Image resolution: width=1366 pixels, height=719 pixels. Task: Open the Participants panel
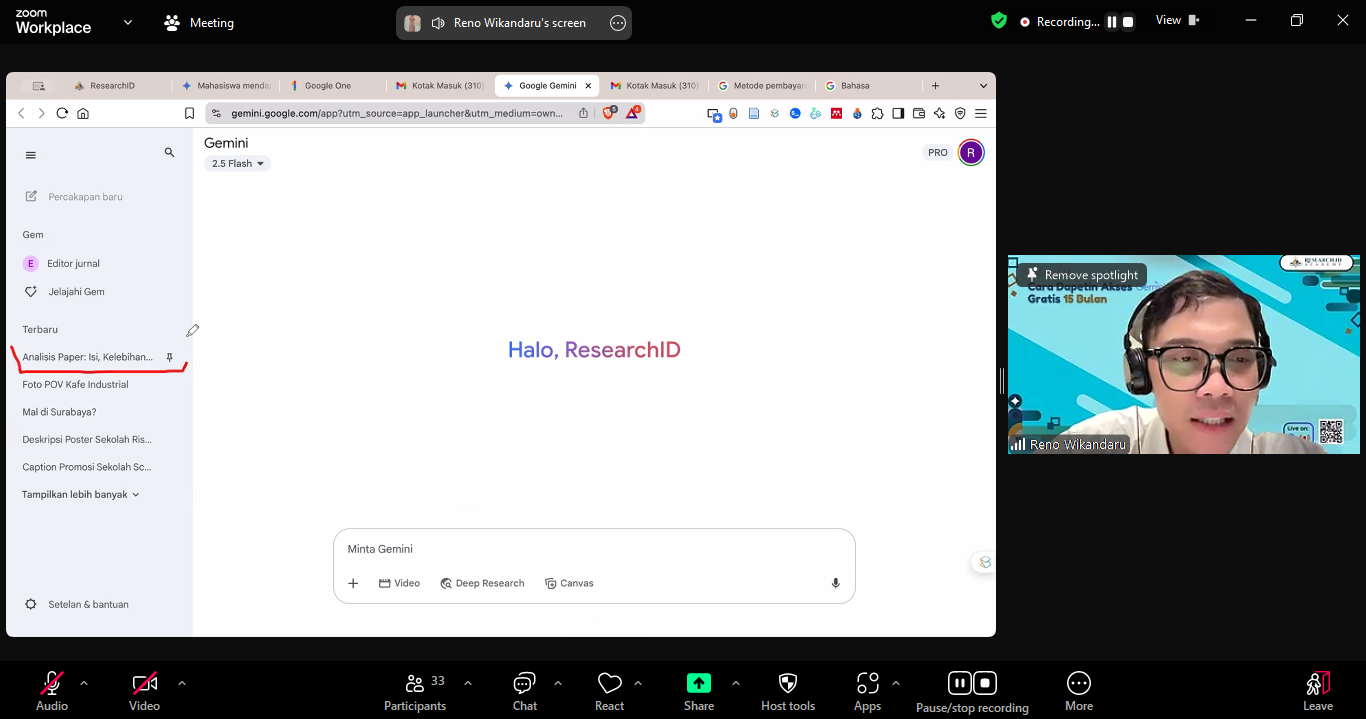pyautogui.click(x=416, y=691)
